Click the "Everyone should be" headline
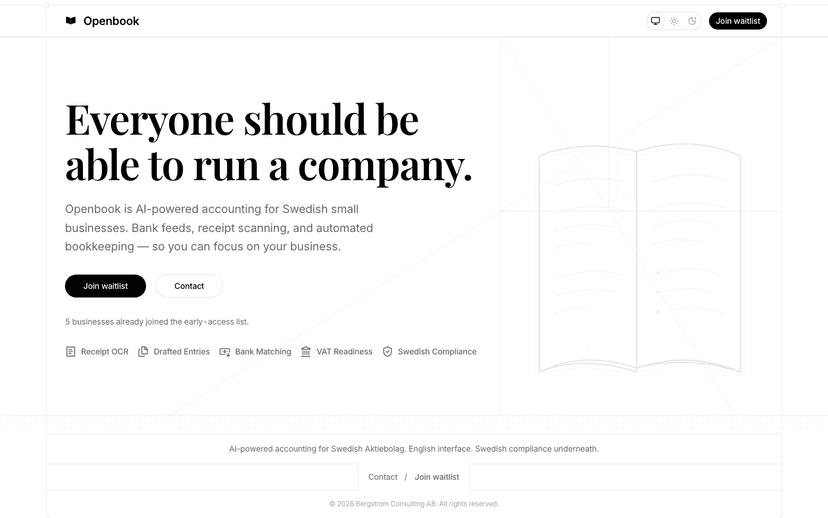This screenshot has height=518, width=828. (242, 119)
